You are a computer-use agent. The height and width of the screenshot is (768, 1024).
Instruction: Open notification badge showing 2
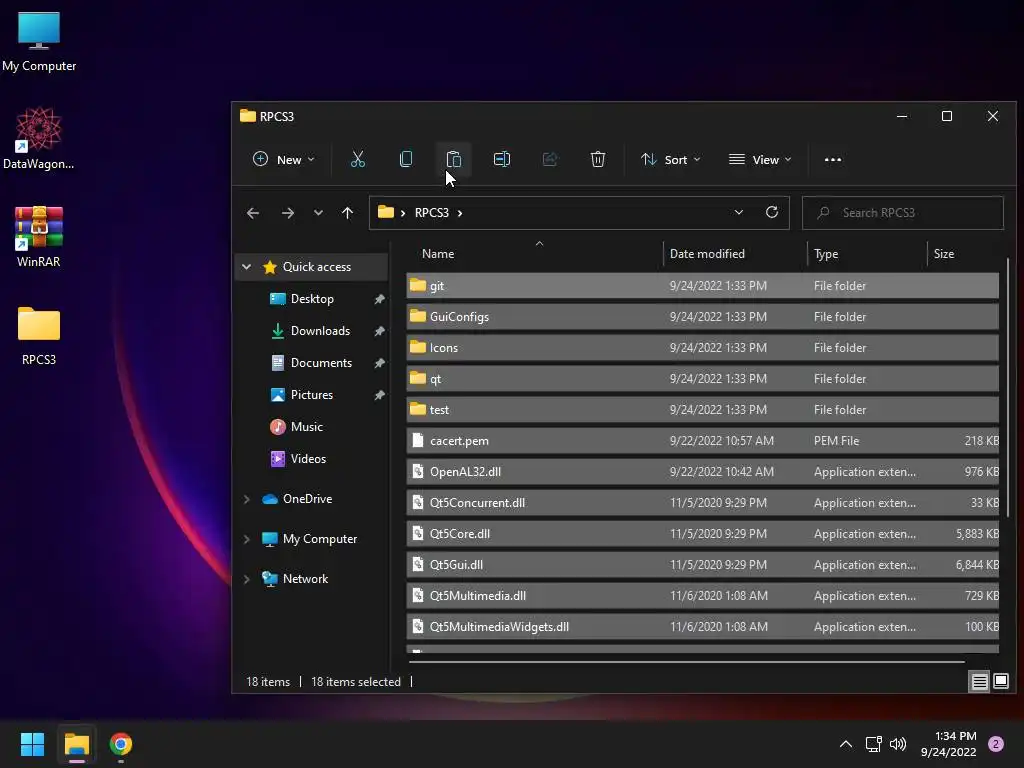click(996, 744)
